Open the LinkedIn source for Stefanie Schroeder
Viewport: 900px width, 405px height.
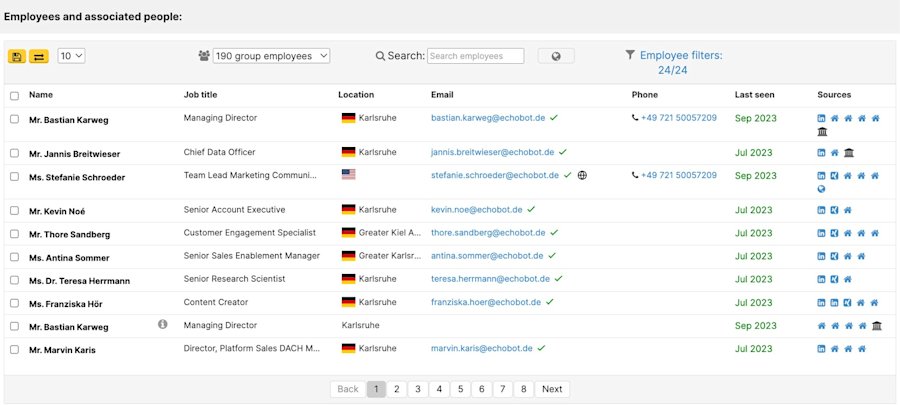821,176
